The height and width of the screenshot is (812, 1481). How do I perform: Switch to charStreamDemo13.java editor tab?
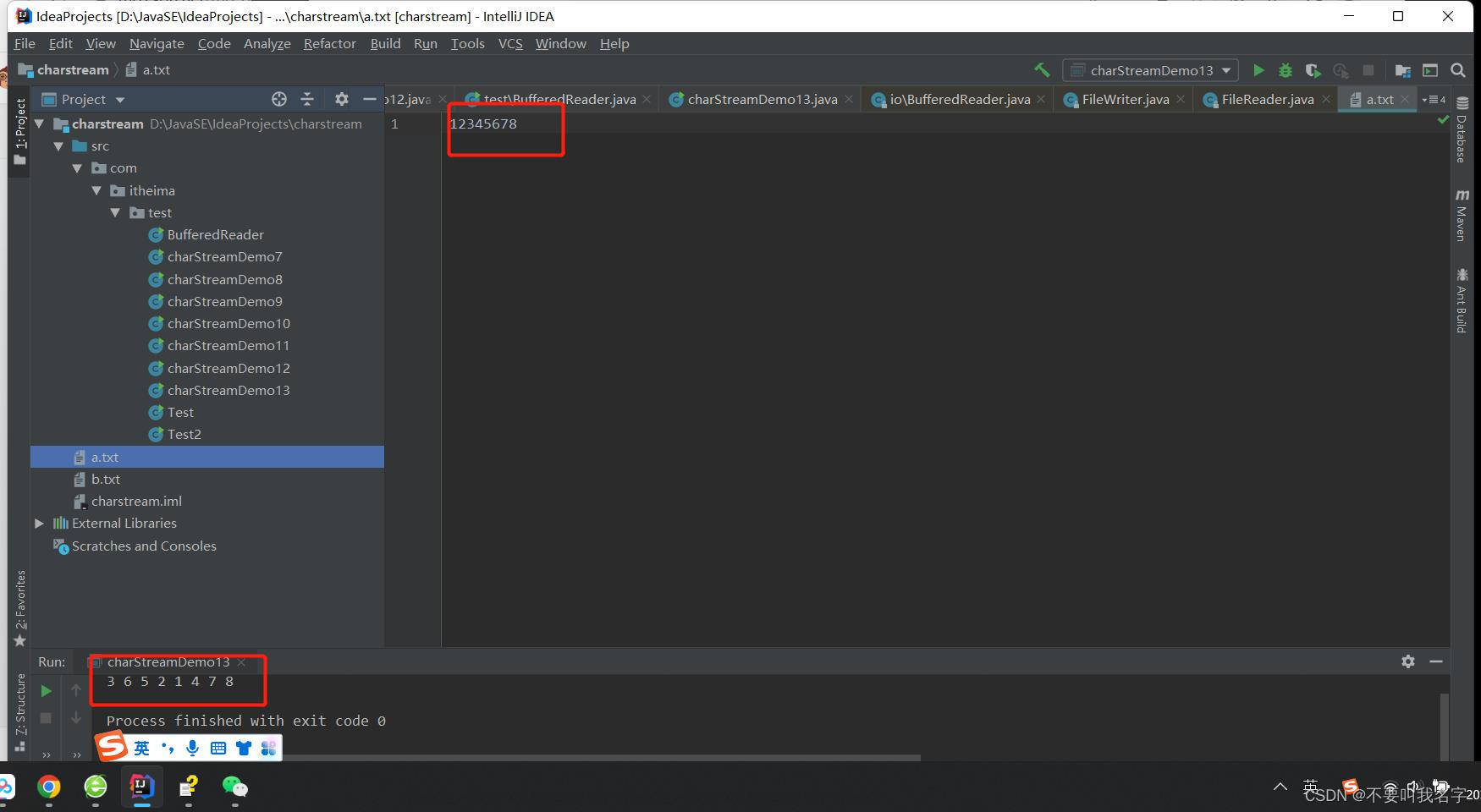tap(762, 100)
